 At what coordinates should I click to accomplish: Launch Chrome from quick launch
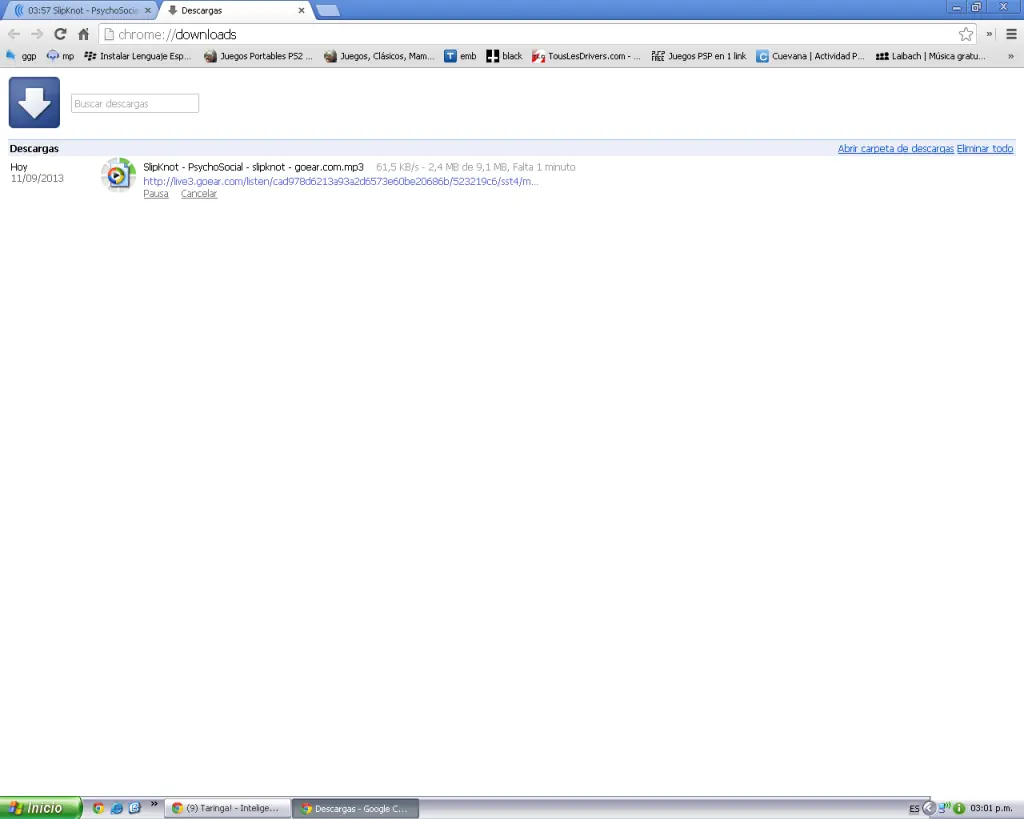click(98, 808)
